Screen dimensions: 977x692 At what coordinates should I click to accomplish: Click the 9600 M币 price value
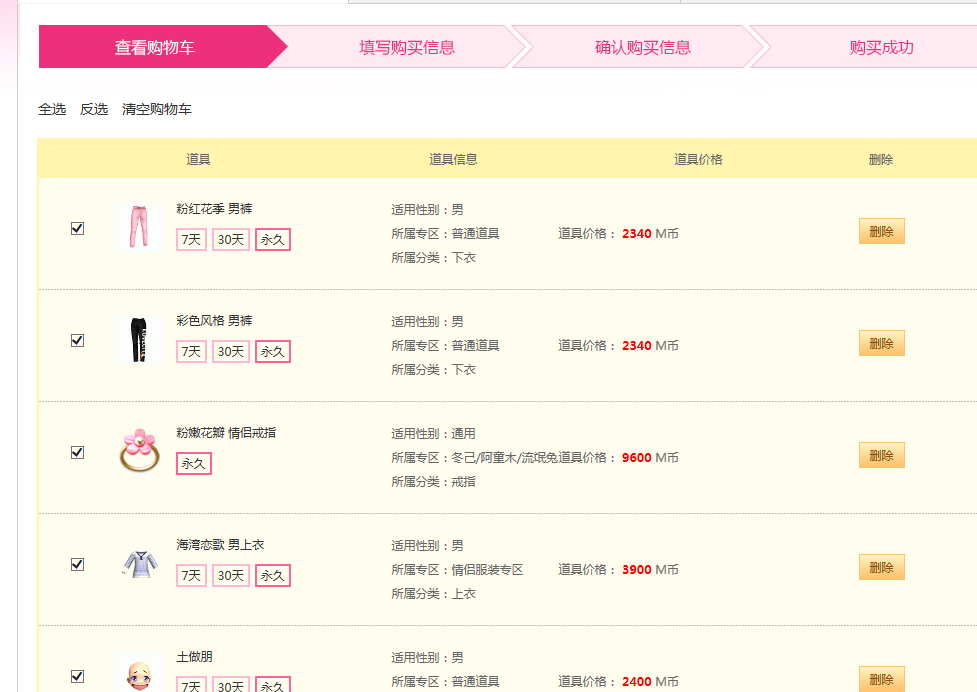[x=650, y=458]
